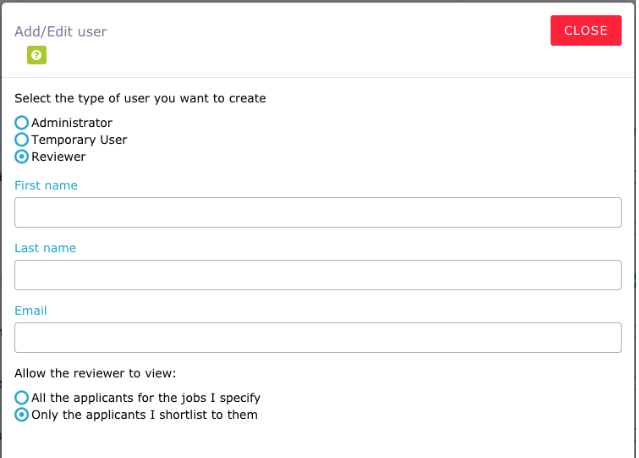Click the Email field label
This screenshot has height=458, width=639.
tap(31, 310)
